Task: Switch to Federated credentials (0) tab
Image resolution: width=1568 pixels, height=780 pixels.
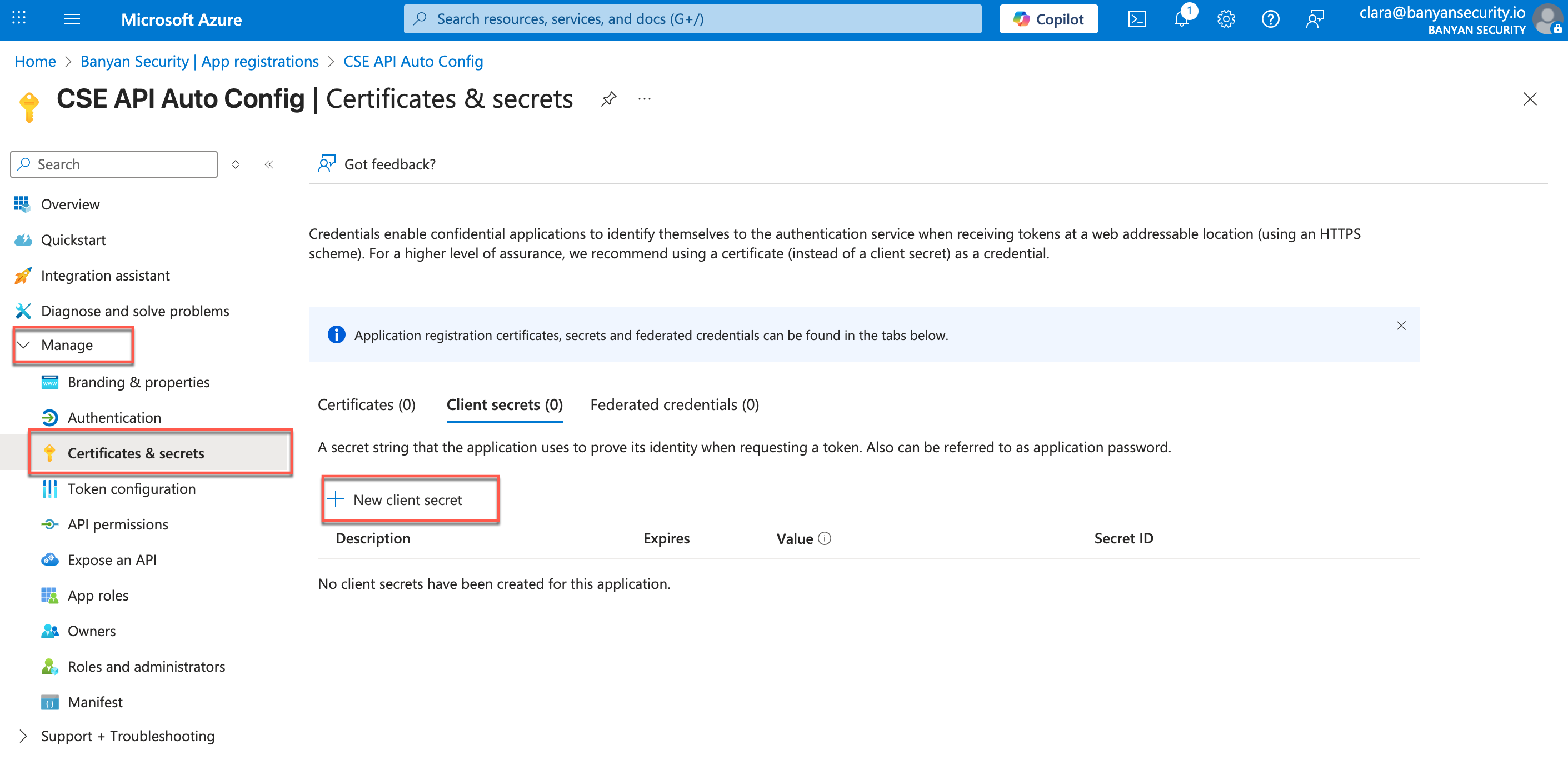Action: [x=674, y=404]
